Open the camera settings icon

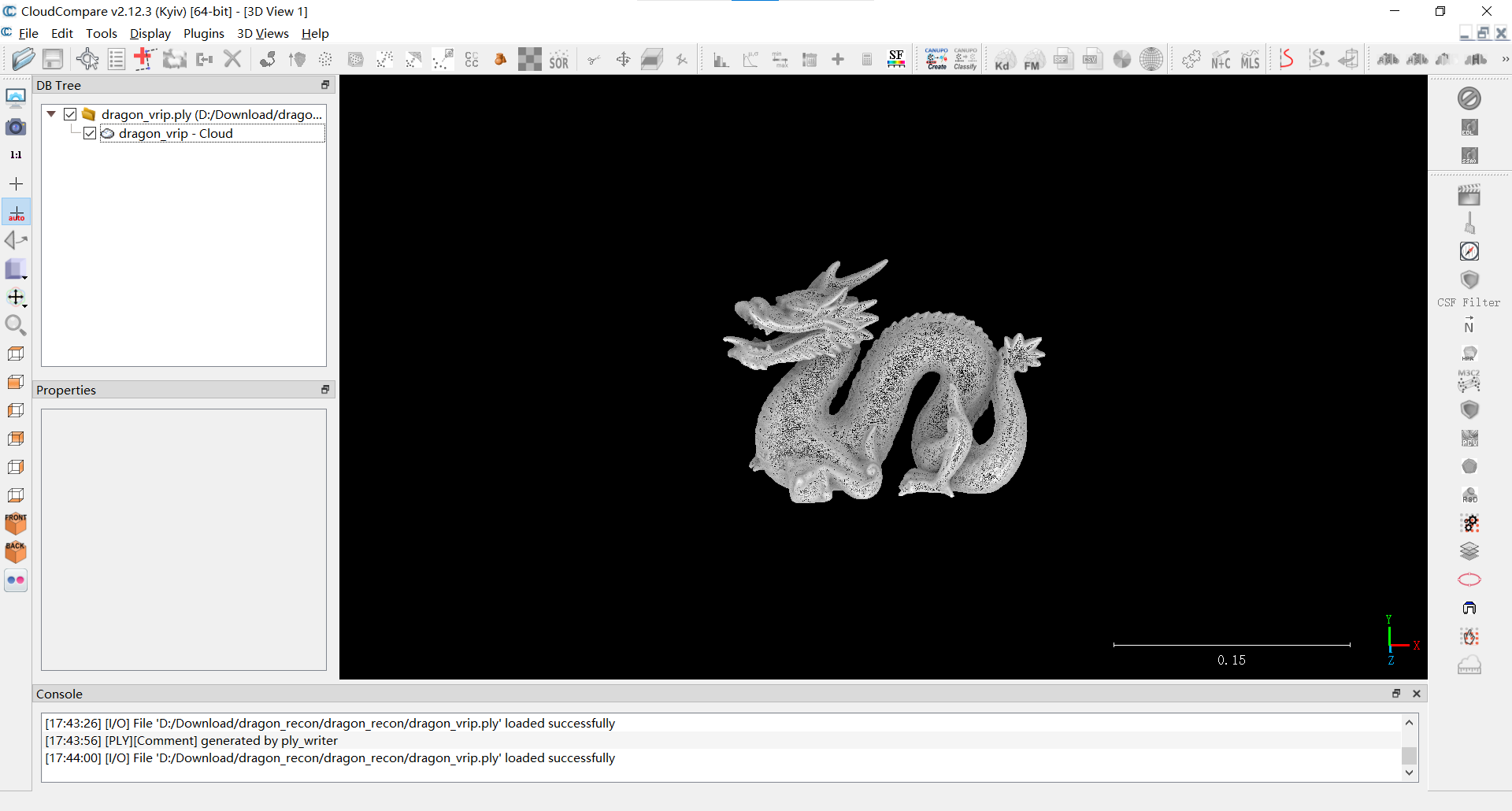16,127
